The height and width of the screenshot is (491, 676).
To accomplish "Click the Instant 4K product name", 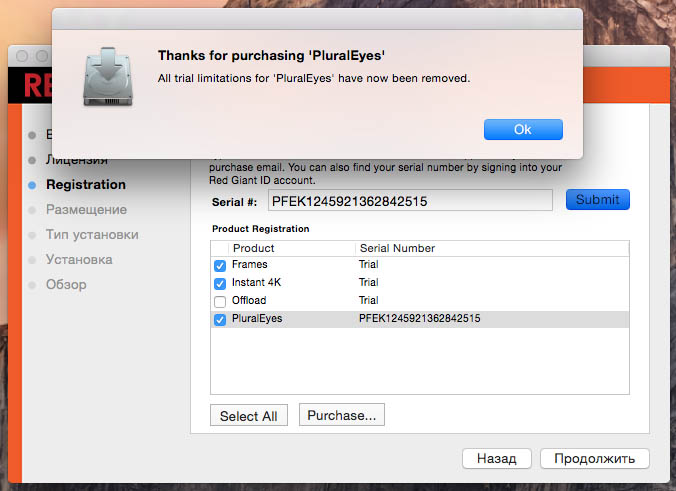I will [257, 282].
